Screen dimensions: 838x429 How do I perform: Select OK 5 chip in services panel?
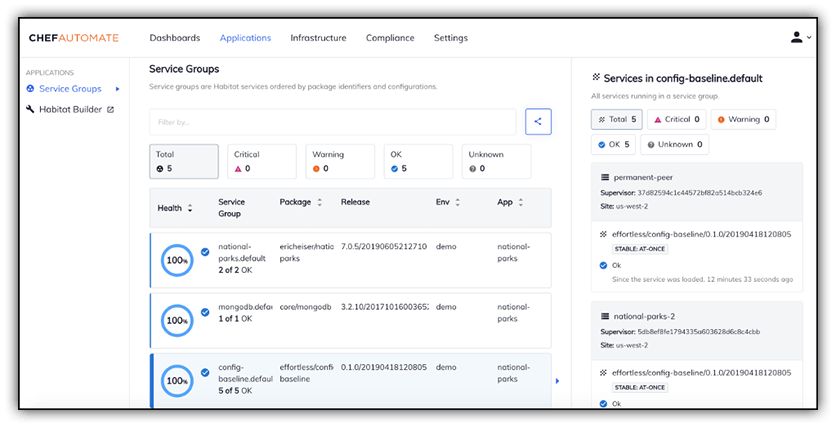[614, 144]
